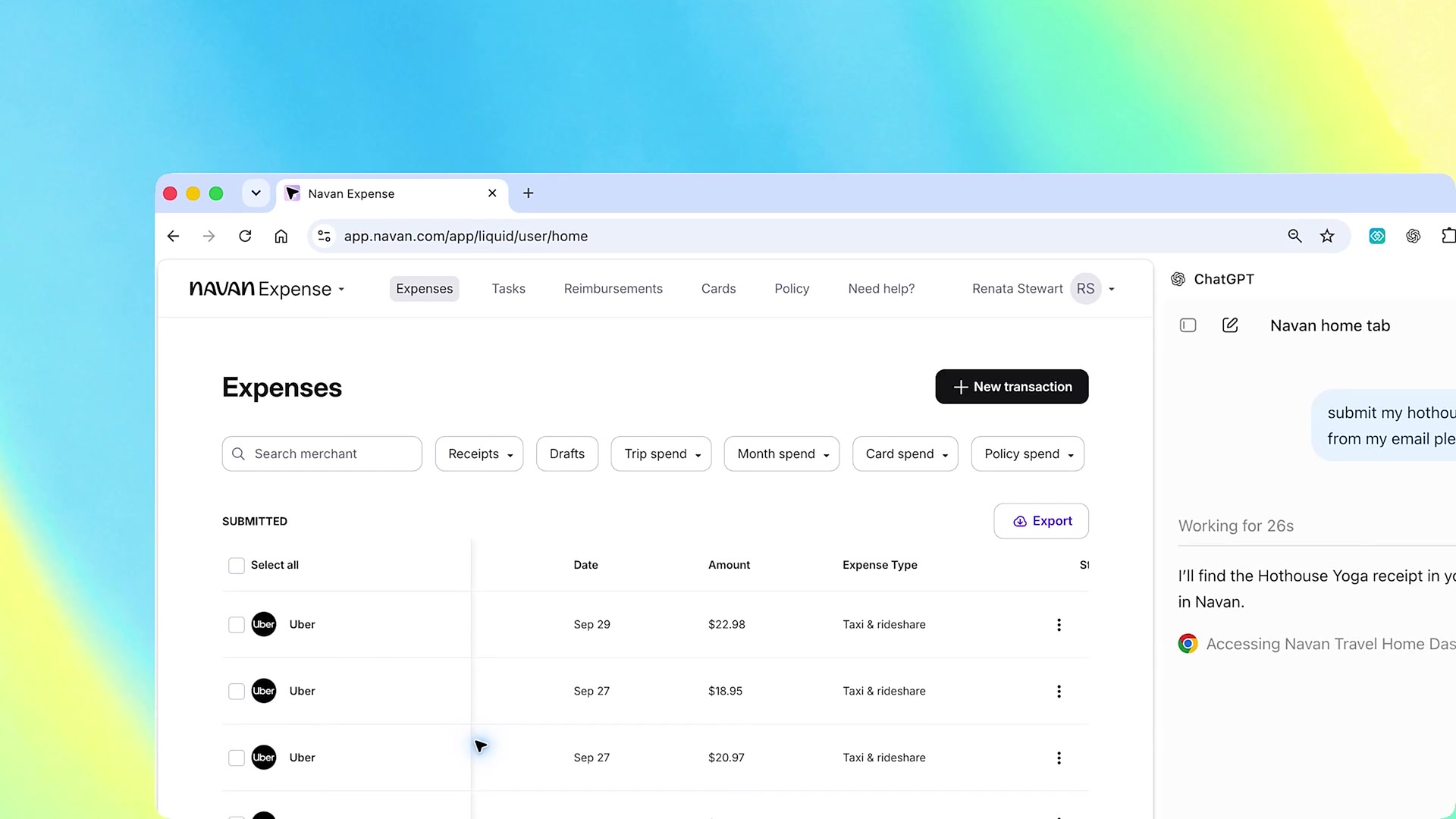This screenshot has width=1456, height=819.
Task: Open a new browser tab
Action: point(529,193)
